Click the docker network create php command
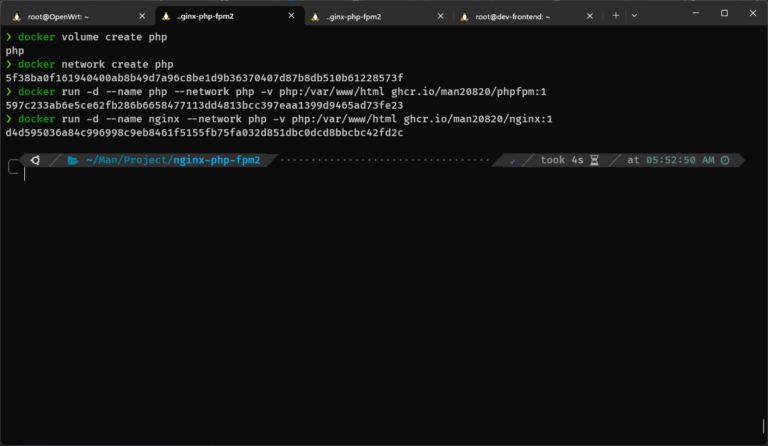This screenshot has height=446, width=768. [96, 64]
